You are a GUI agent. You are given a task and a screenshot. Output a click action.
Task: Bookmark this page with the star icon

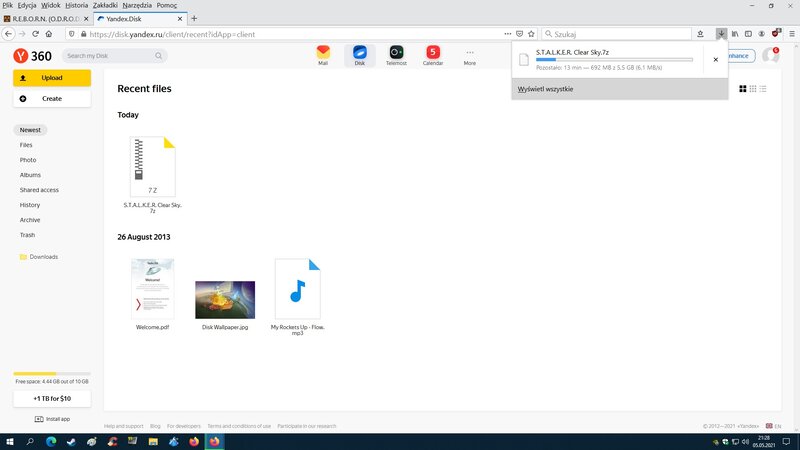click(531, 34)
